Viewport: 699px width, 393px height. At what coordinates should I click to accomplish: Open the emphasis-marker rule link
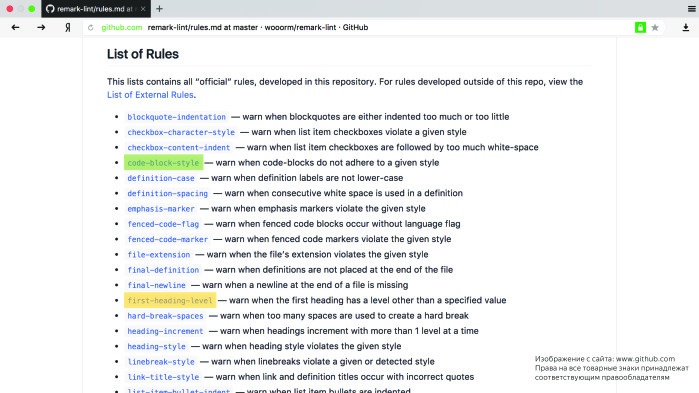click(161, 209)
